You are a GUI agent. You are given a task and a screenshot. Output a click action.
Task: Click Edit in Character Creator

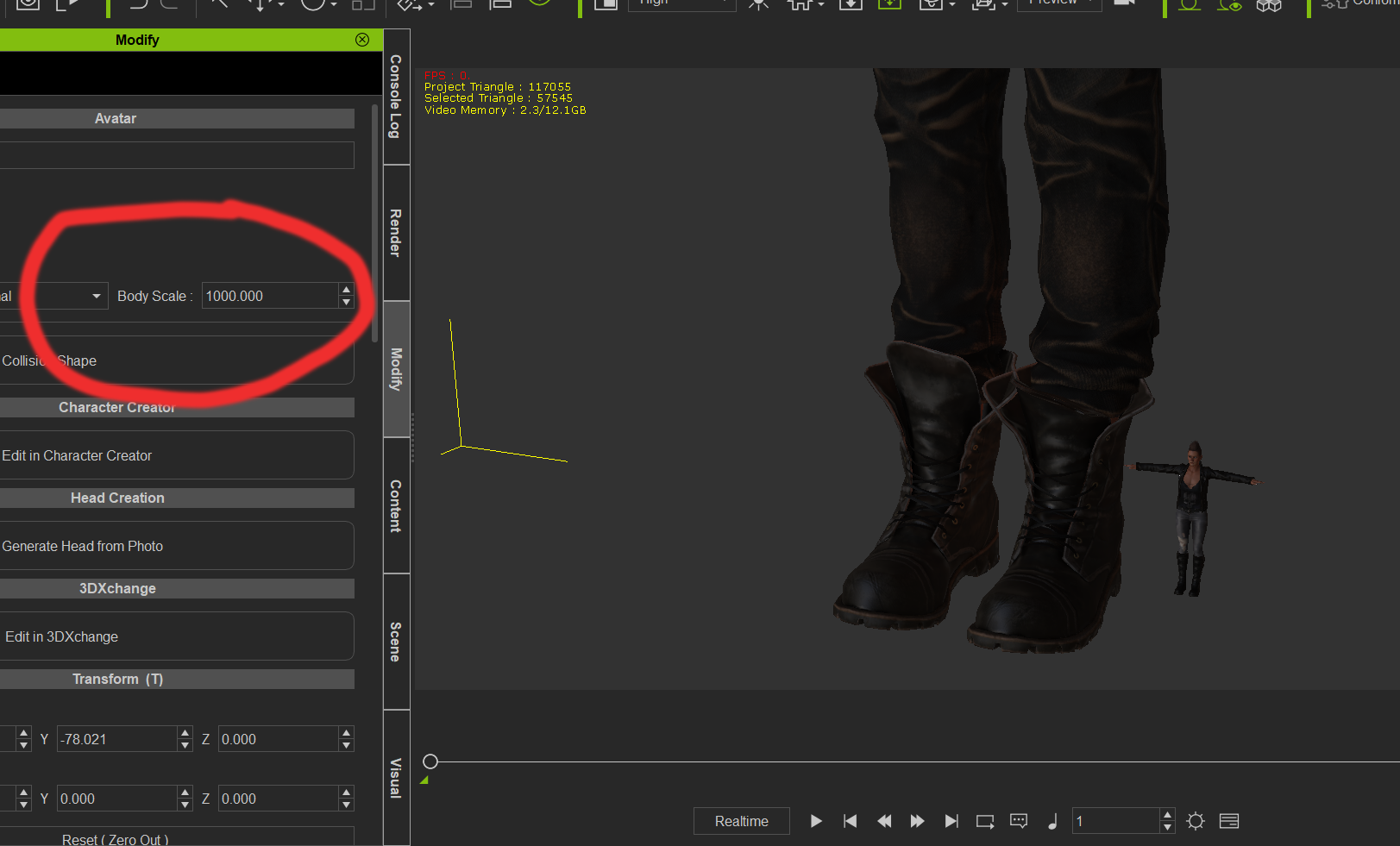point(177,455)
